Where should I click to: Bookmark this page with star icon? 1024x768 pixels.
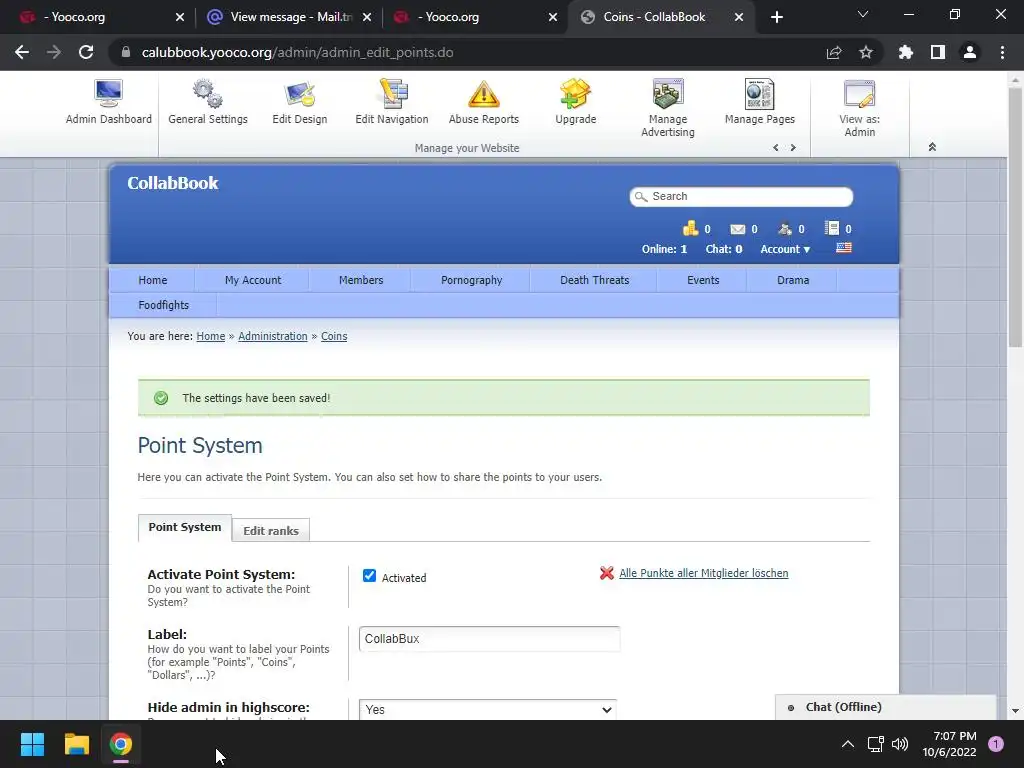865,52
